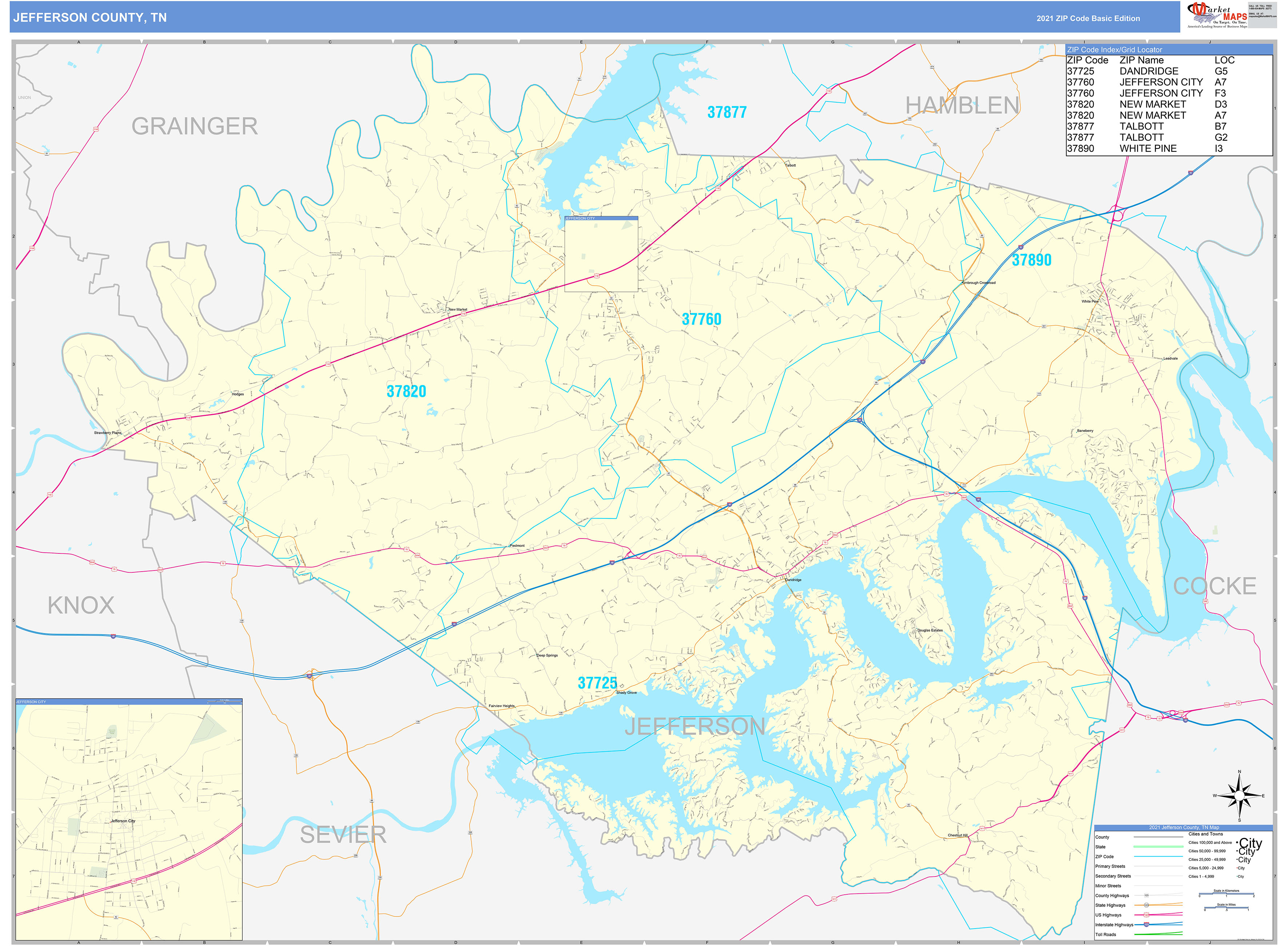Click the US Highways shield icon in legend
The height and width of the screenshot is (946, 1288).
(1147, 915)
